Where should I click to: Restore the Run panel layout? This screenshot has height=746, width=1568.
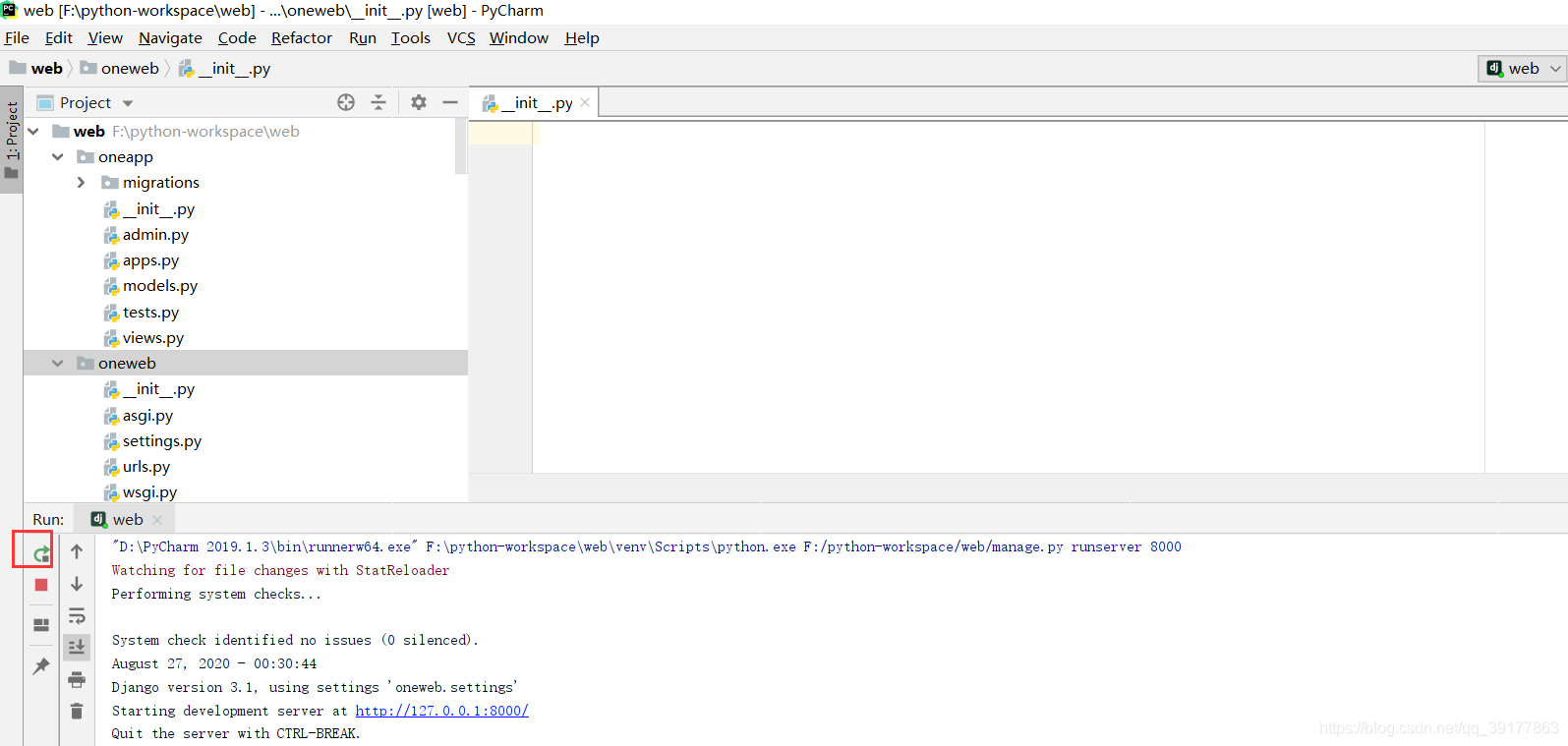pyautogui.click(x=41, y=625)
